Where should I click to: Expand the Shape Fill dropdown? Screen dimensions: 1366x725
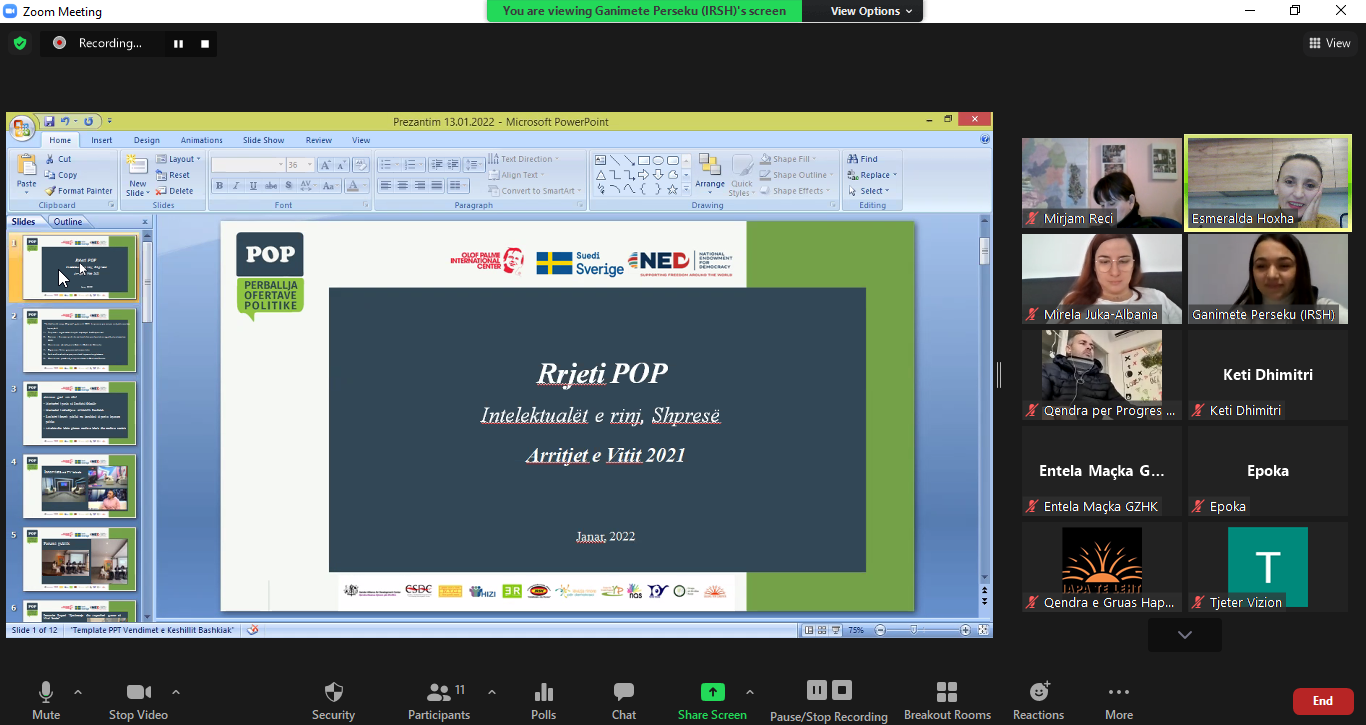[813, 158]
